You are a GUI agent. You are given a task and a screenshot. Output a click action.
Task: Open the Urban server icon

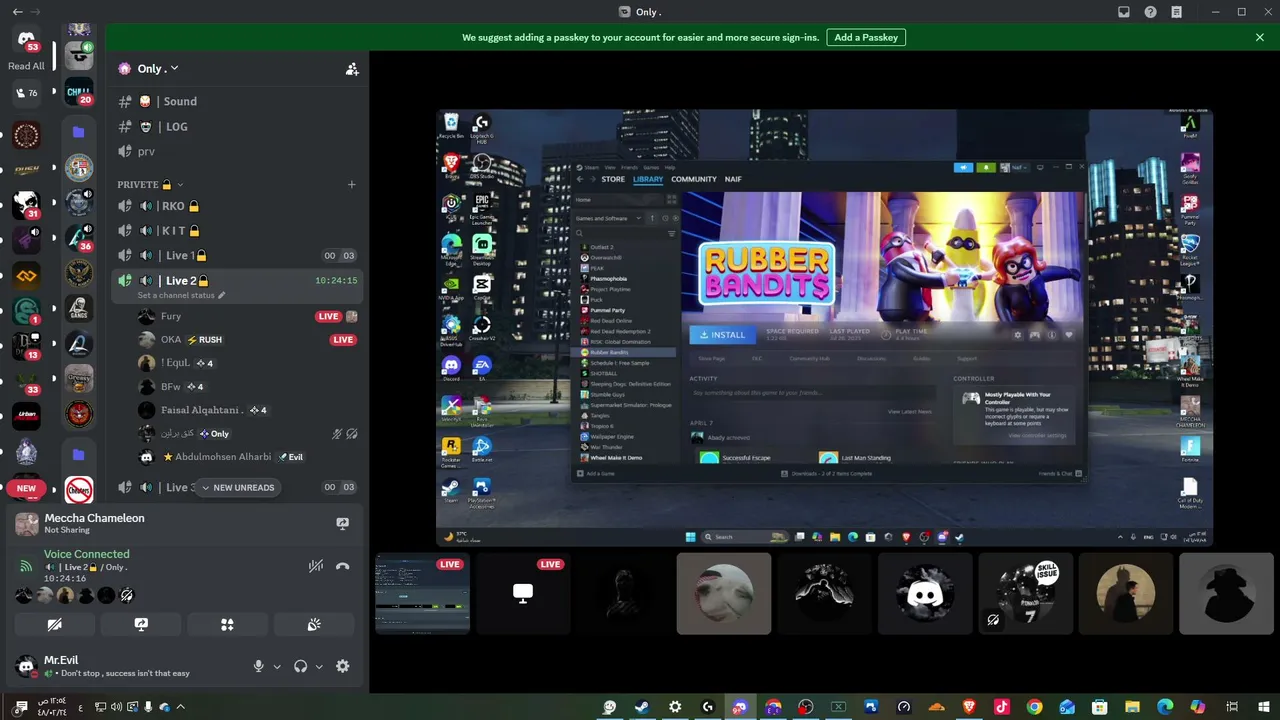tap(27, 415)
